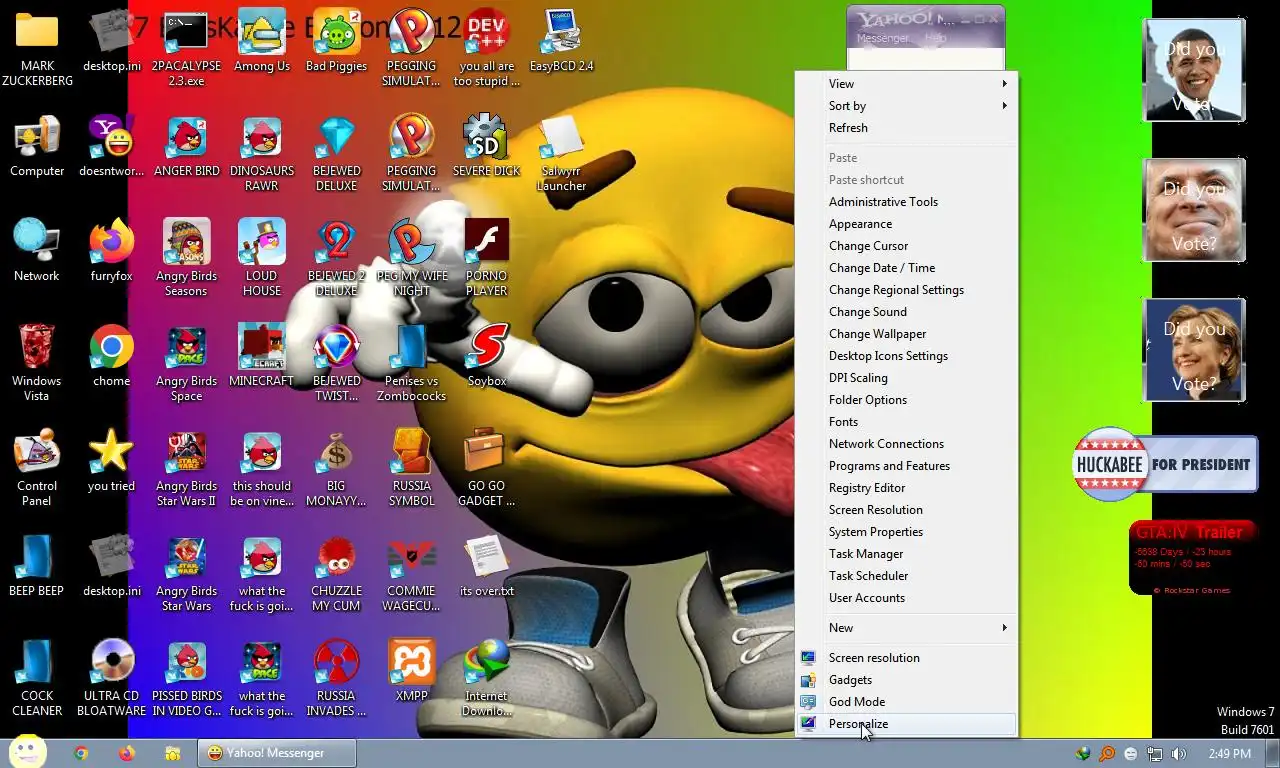Viewport: 1280px width, 768px height.
Task: Launch the BEEP BEEP desktop shortcut
Action: (x=37, y=567)
